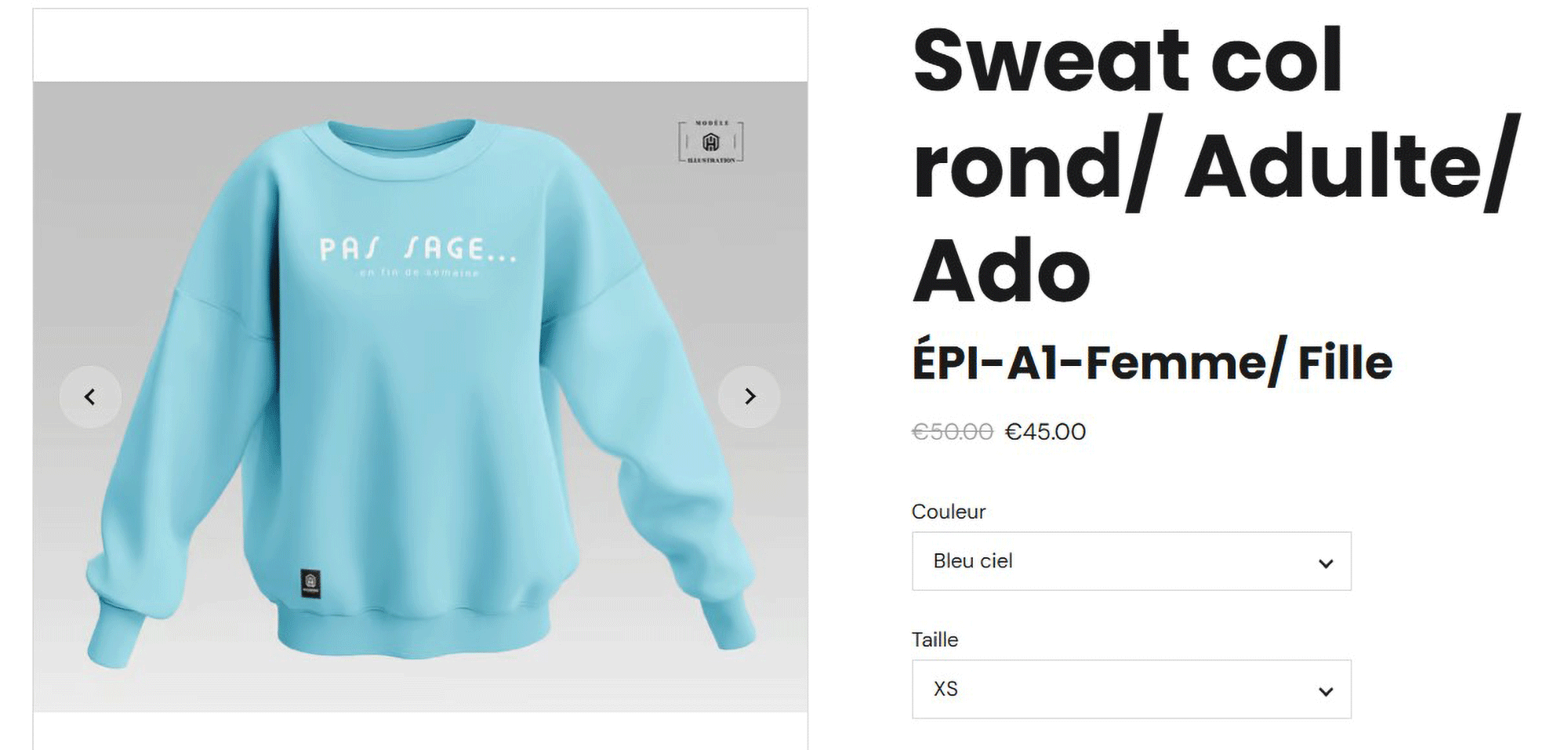This screenshot has width=1568, height=750.
Task: Click the ÉPI-A1-Femme/ Fille subtitle
Action: pos(1152,363)
